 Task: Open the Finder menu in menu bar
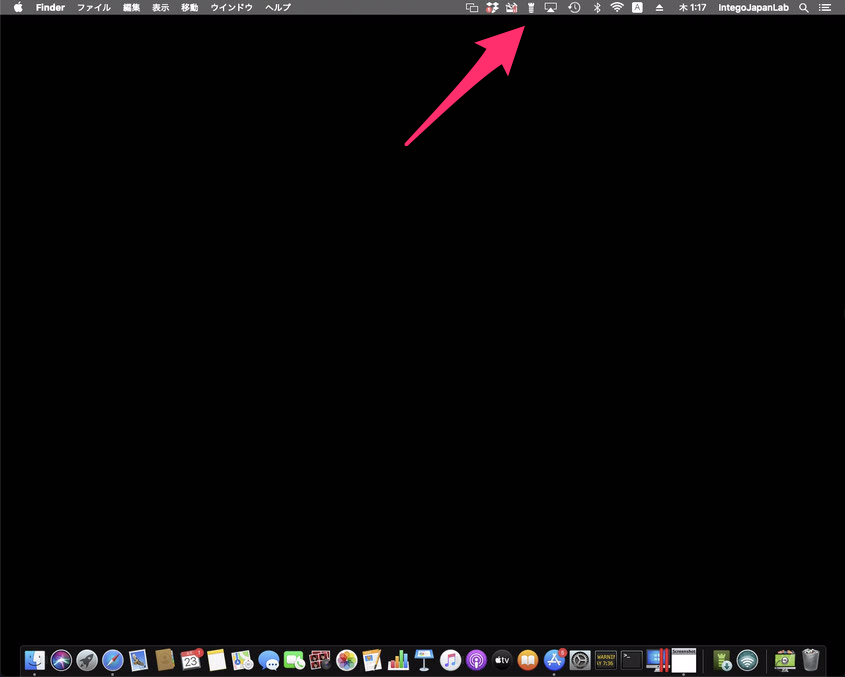coord(50,8)
